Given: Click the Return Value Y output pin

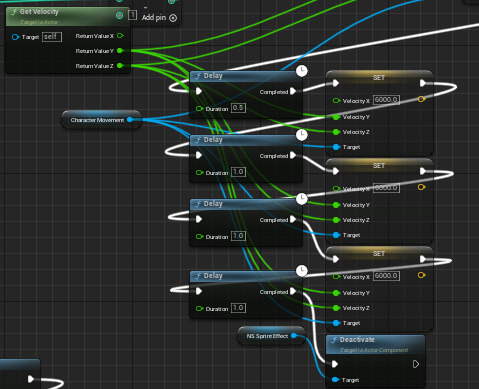Looking at the screenshot, I should pos(120,51).
